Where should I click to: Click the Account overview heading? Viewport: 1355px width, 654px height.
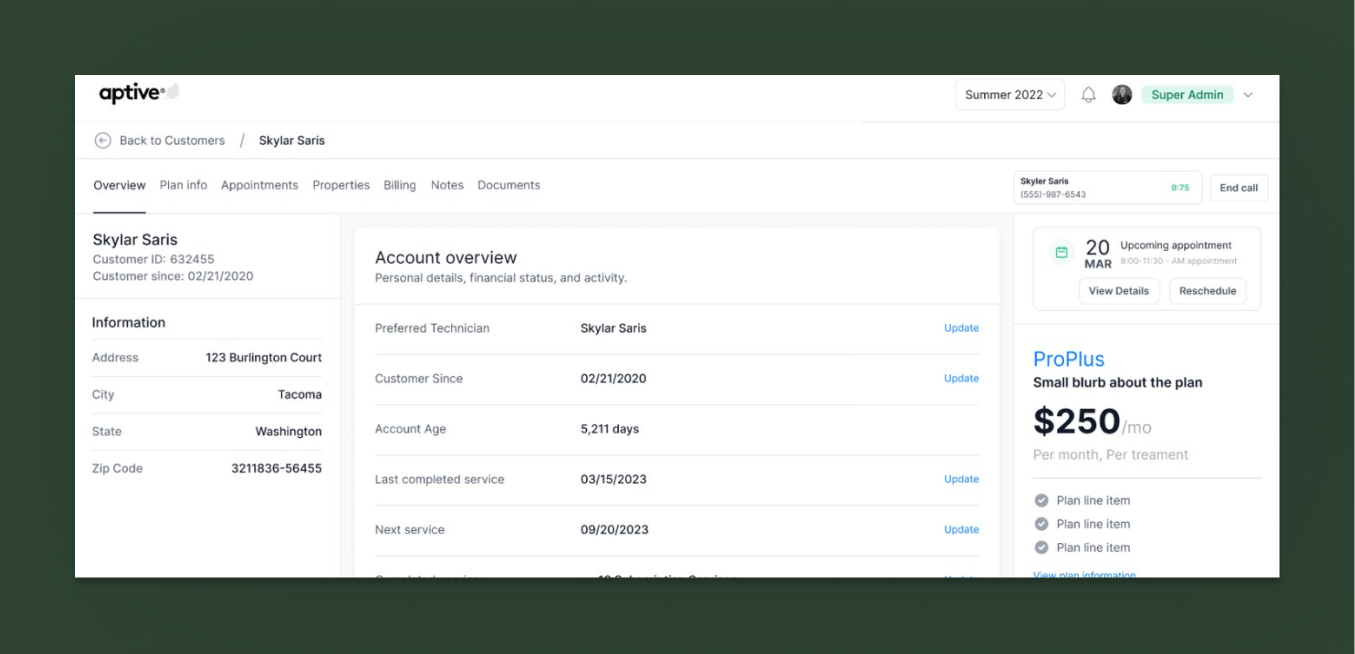446,258
